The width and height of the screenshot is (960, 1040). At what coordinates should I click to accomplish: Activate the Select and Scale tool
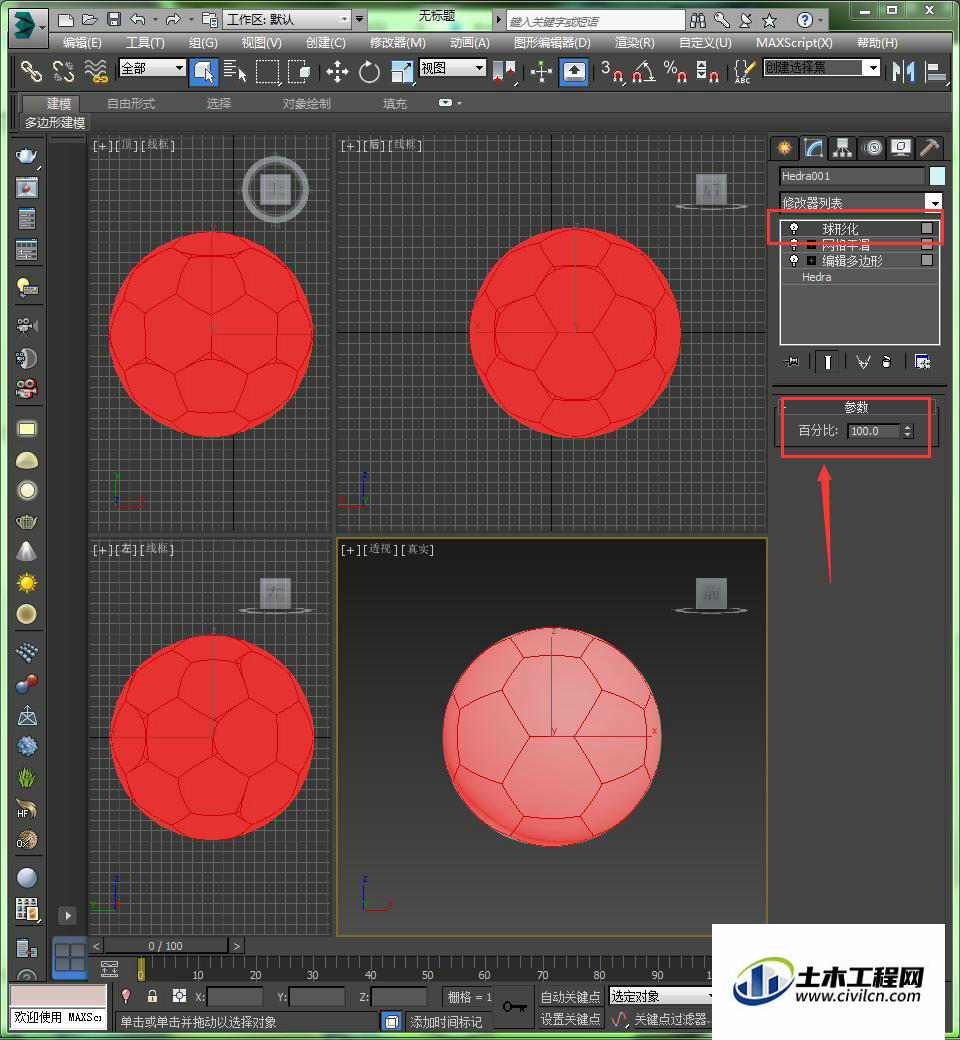point(401,71)
